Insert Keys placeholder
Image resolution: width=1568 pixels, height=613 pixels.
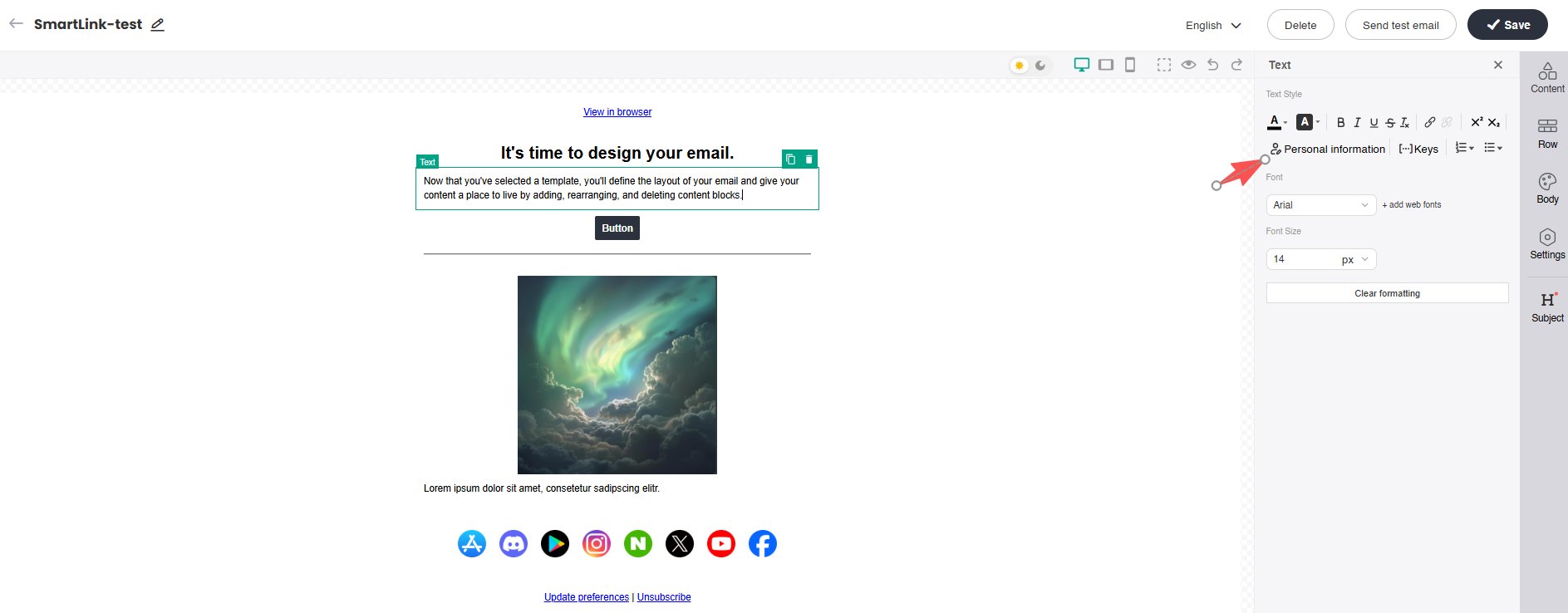[x=1418, y=149]
